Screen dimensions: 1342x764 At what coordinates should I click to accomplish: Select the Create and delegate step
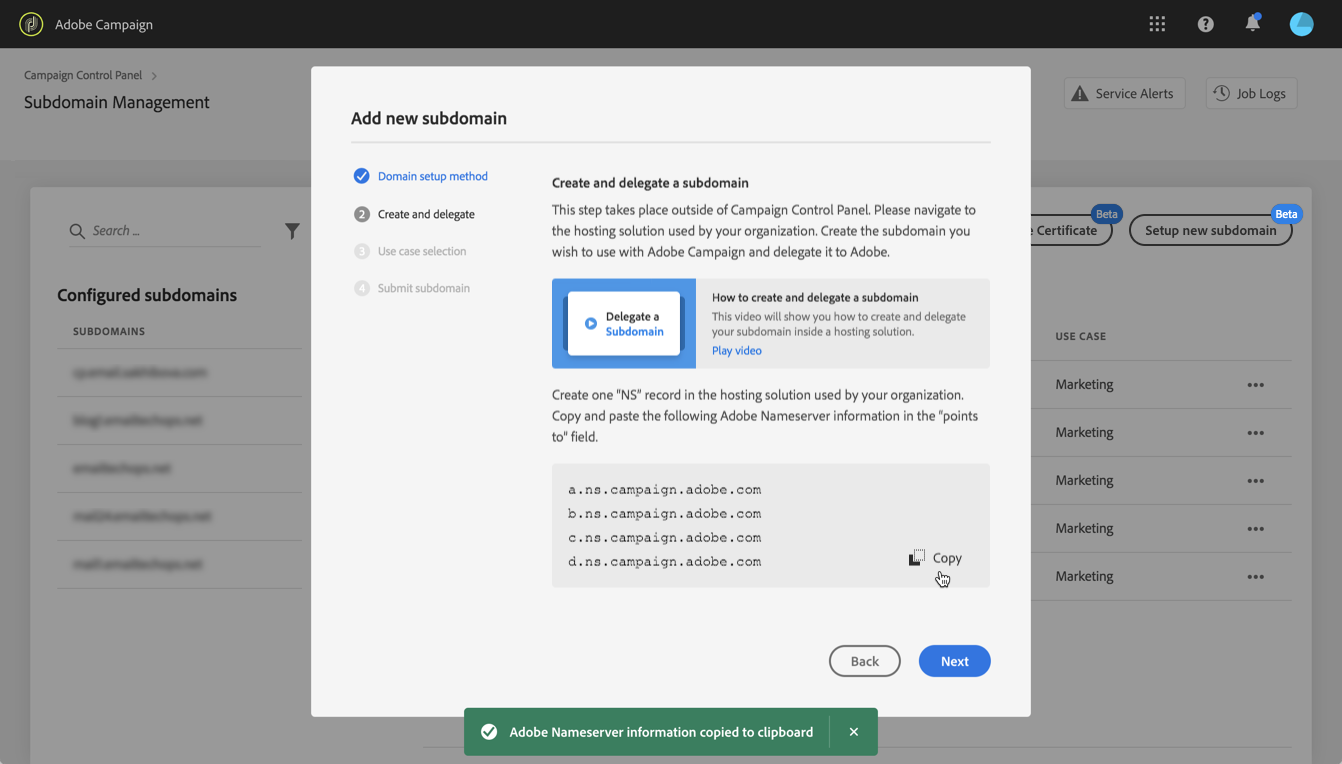[426, 214]
